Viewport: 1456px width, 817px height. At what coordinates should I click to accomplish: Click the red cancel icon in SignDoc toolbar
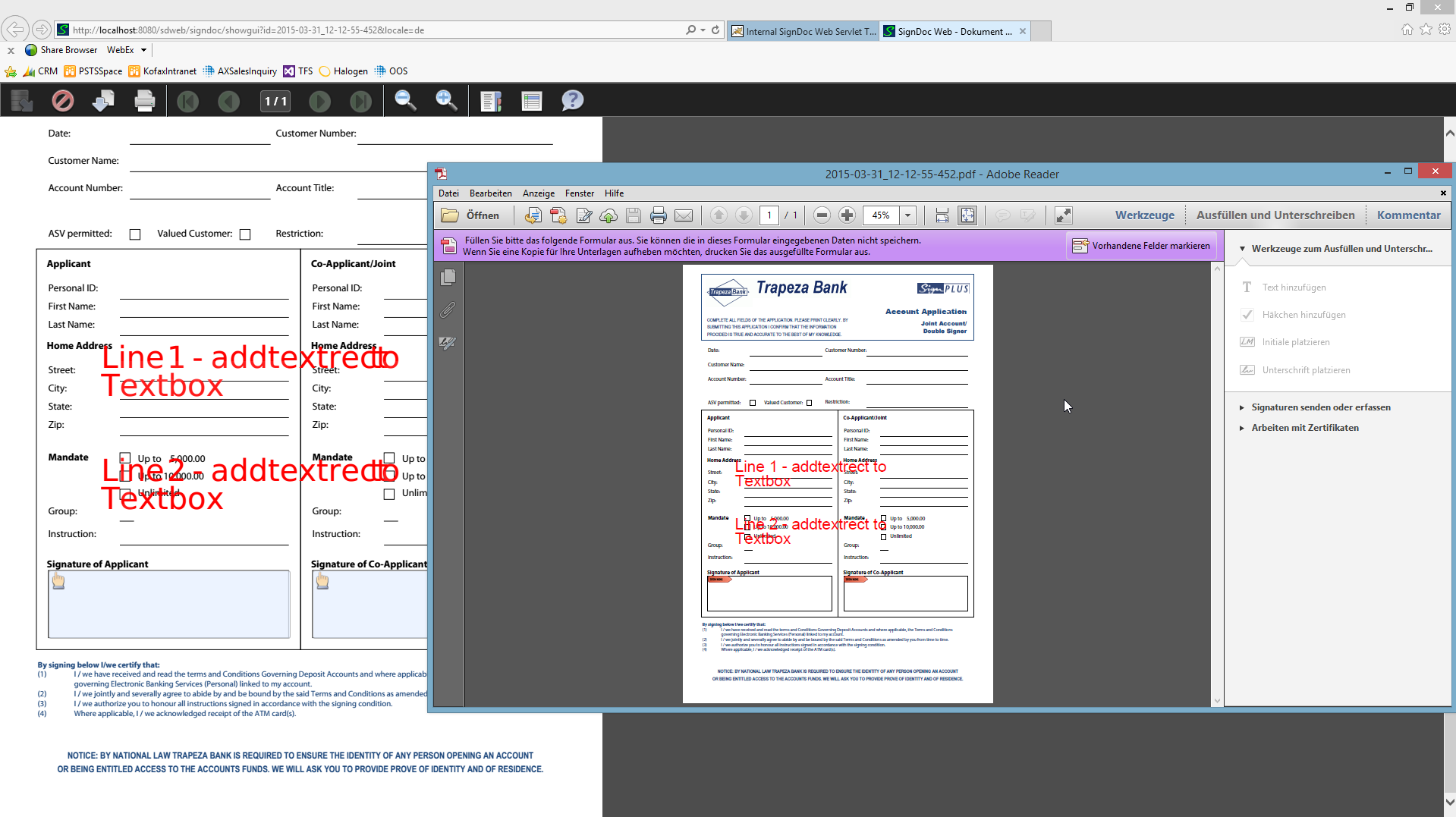point(63,100)
